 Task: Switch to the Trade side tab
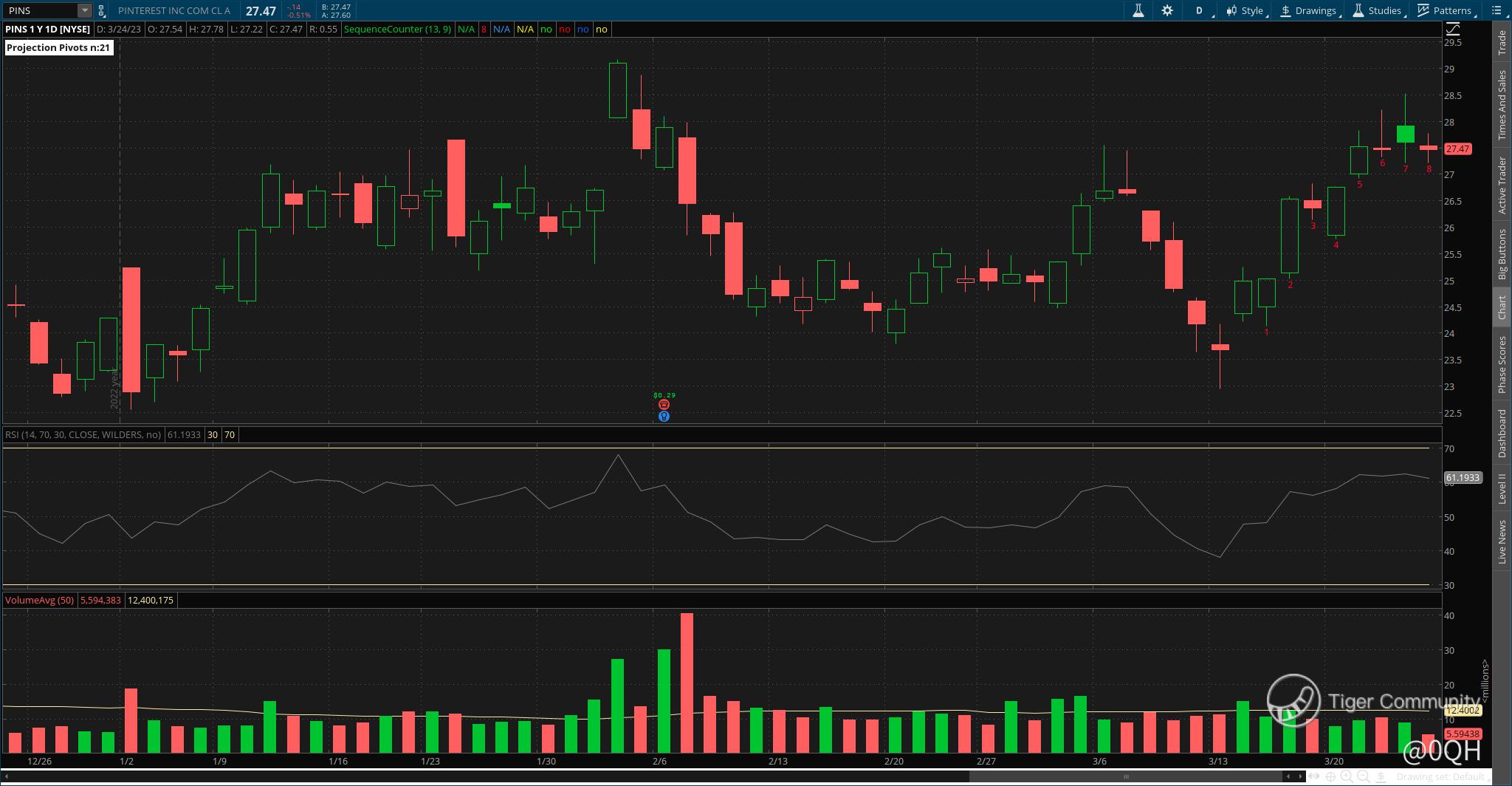point(1502,42)
